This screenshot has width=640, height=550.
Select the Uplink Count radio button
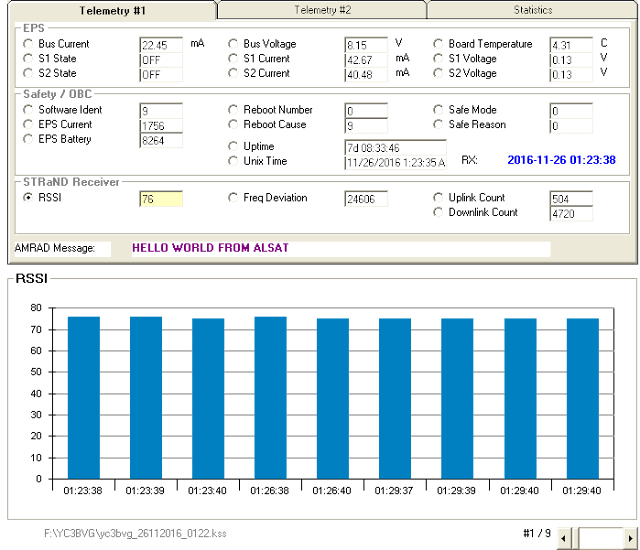[x=438, y=197]
